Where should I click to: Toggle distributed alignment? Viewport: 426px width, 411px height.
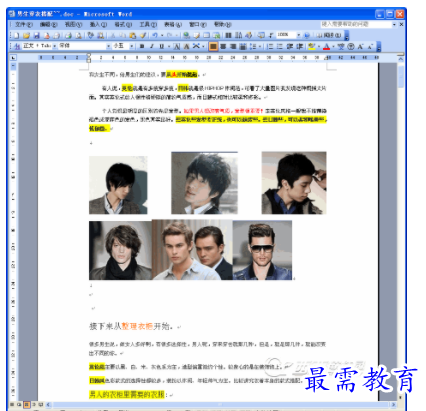pos(243,46)
